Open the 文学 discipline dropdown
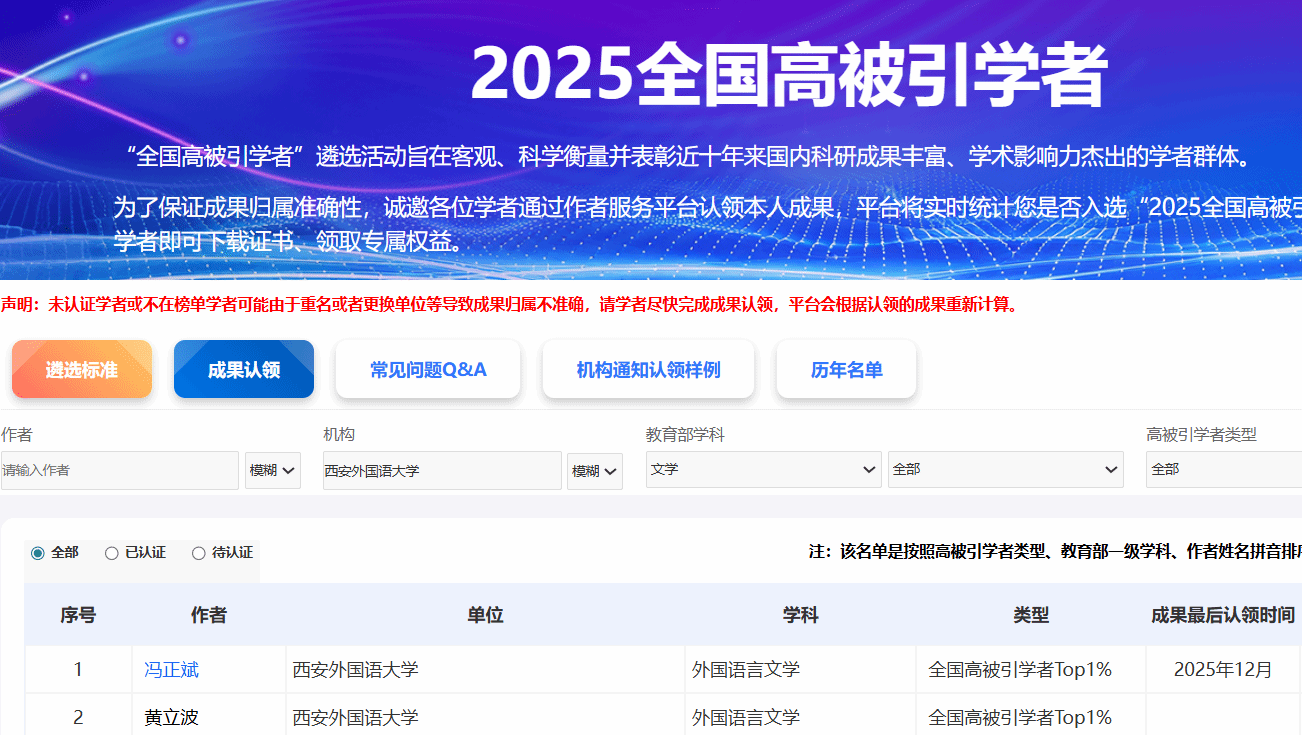 [x=763, y=469]
